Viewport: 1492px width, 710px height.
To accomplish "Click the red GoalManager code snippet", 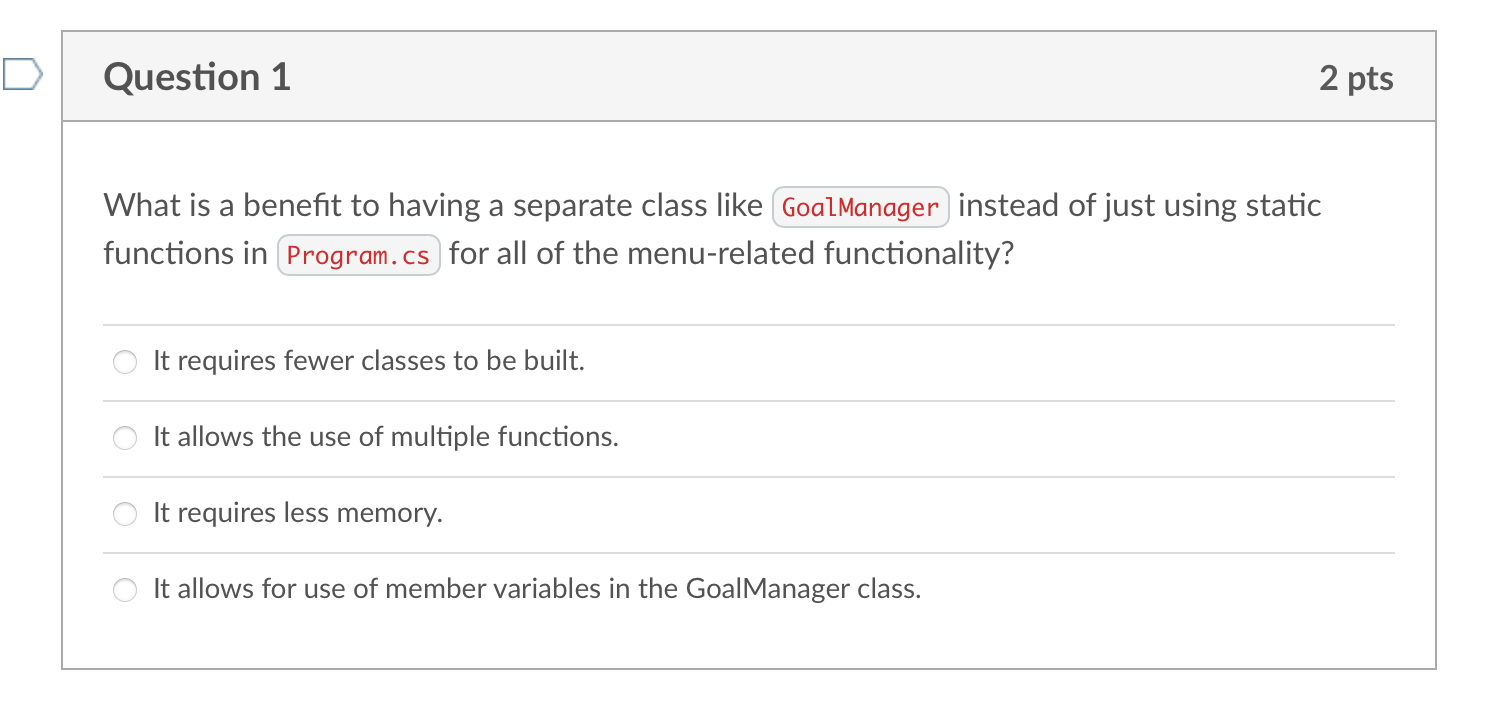I will (861, 207).
